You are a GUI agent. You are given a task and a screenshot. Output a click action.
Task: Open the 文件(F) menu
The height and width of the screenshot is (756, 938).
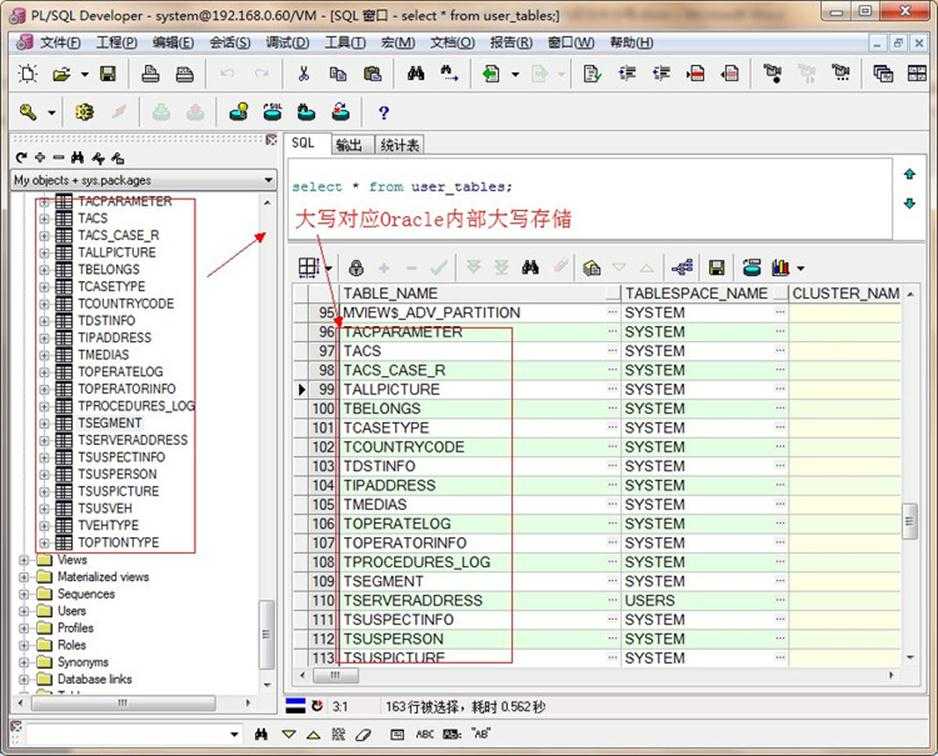60,42
